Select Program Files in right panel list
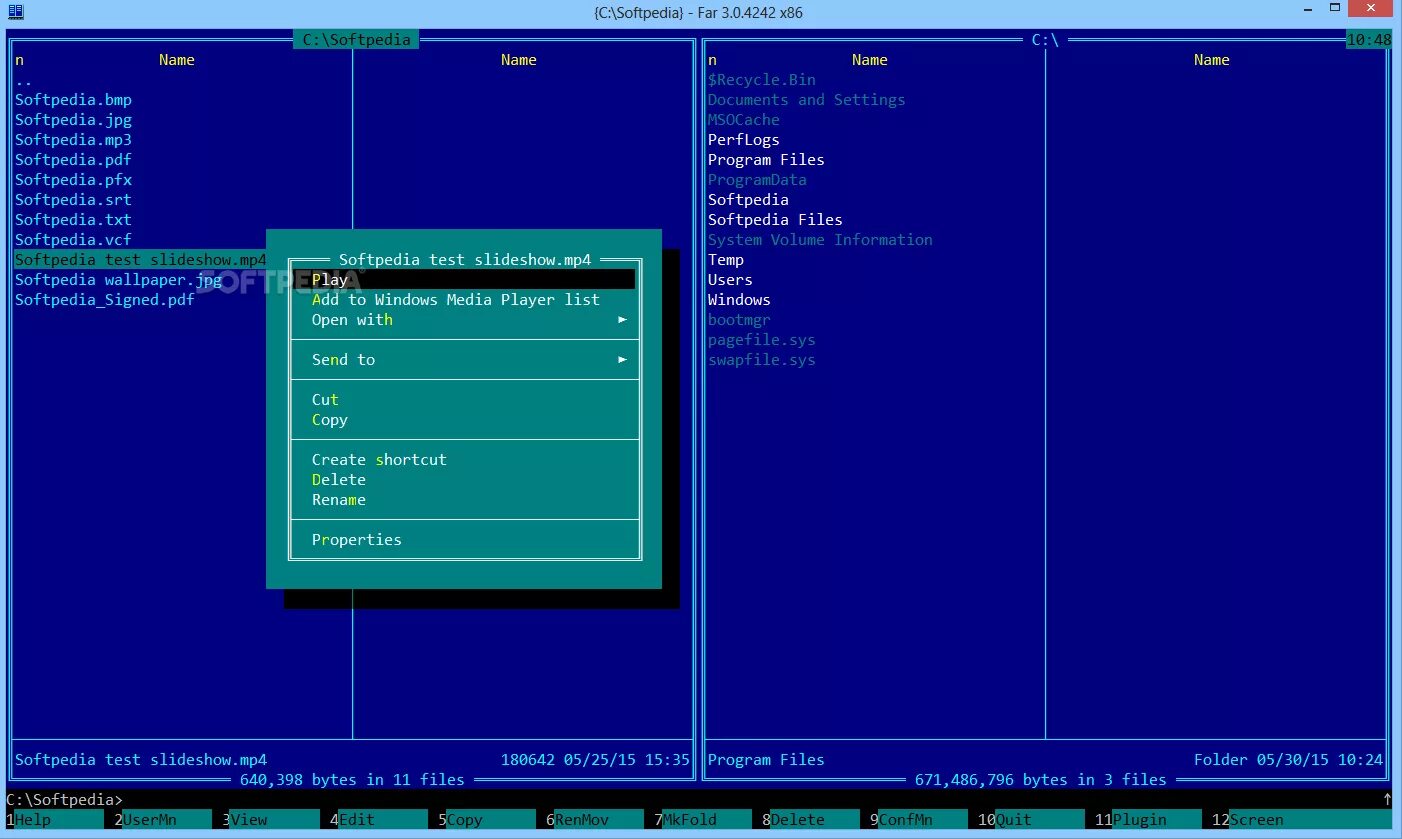The height and width of the screenshot is (839, 1402). point(766,160)
